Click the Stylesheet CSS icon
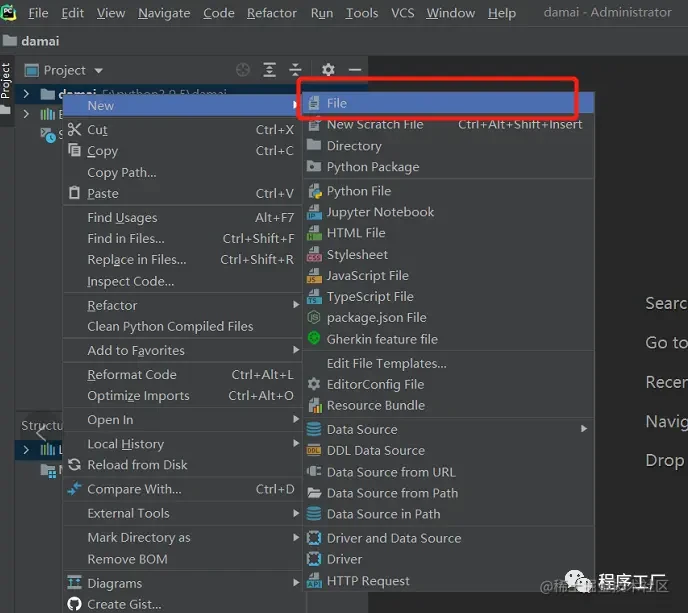 click(314, 255)
